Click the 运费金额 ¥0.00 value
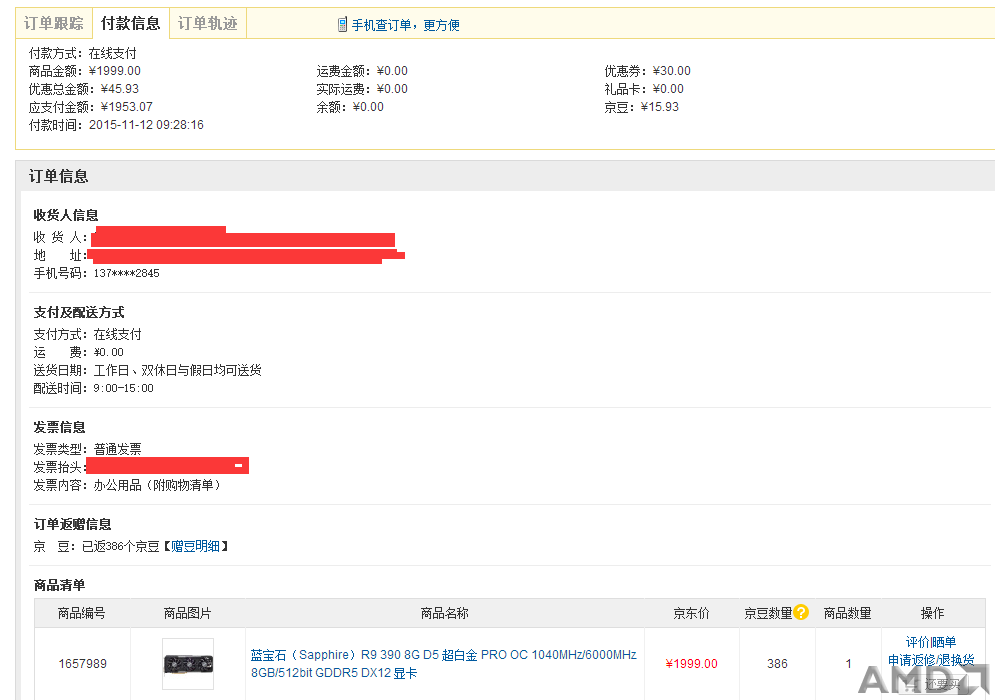The height and width of the screenshot is (700, 995). click(392, 70)
